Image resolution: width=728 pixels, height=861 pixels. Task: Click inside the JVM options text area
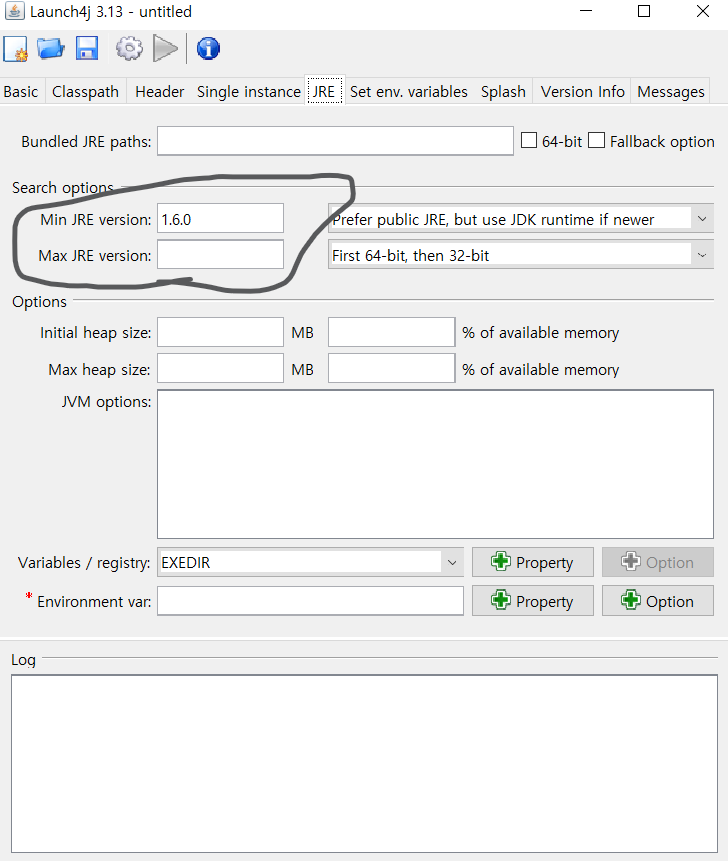(435, 465)
